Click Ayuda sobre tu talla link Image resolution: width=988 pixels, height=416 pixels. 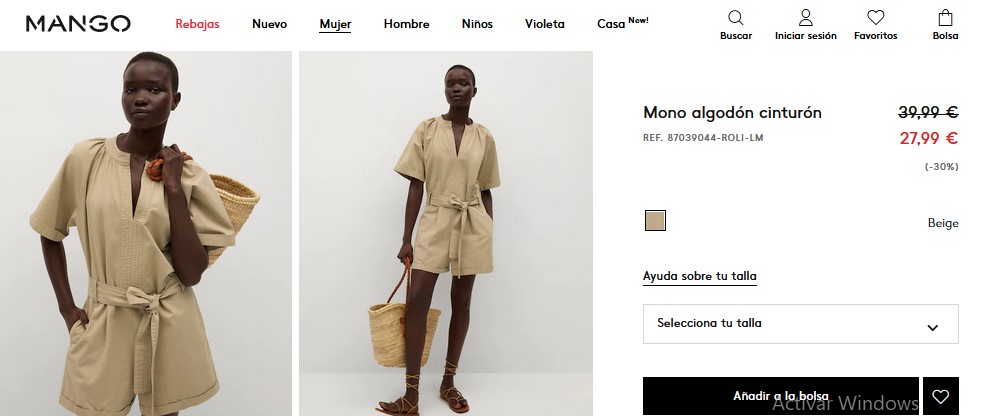click(699, 277)
